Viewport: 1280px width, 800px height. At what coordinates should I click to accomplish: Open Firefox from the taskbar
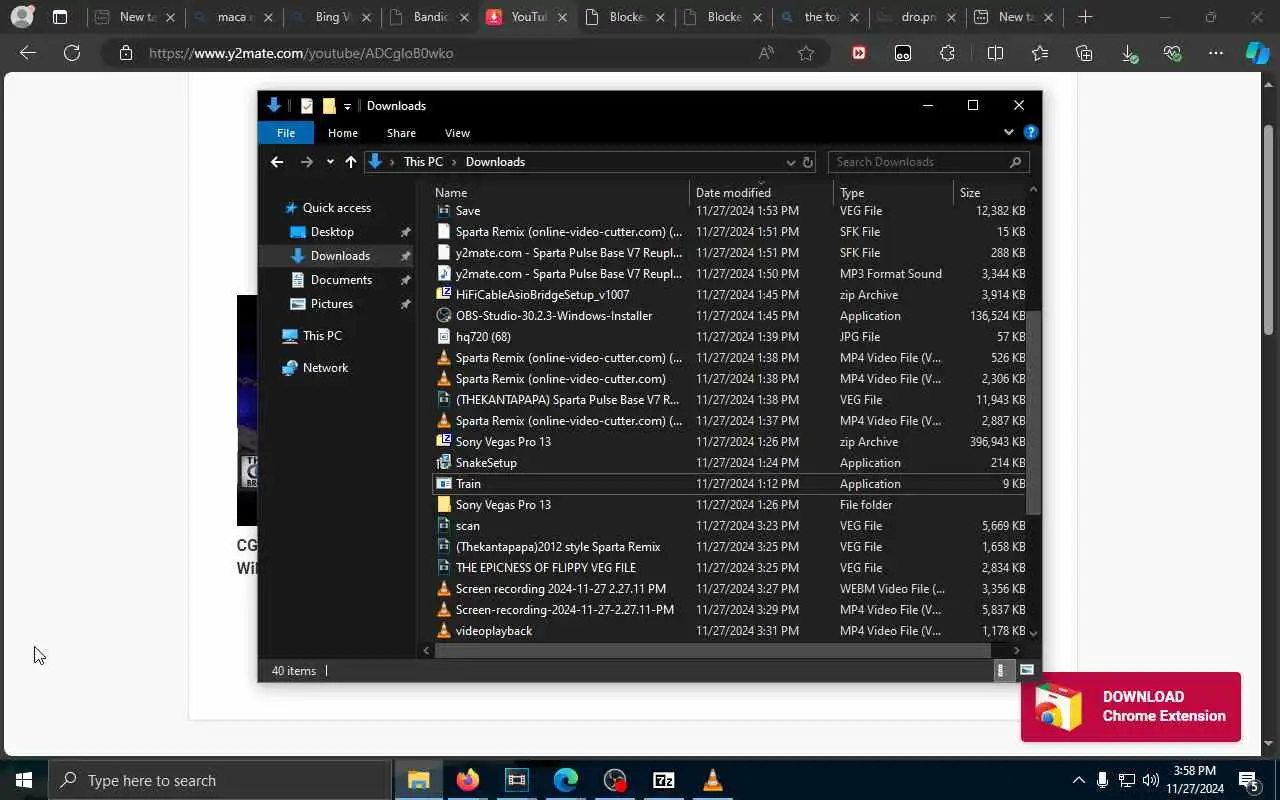tap(467, 780)
